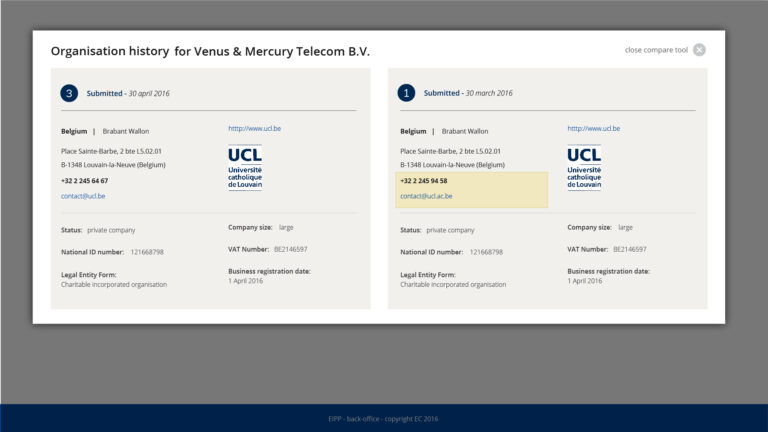The image size is (768, 432).
Task: Click the UCL logo in version 1 panel
Action: pyautogui.click(x=584, y=168)
